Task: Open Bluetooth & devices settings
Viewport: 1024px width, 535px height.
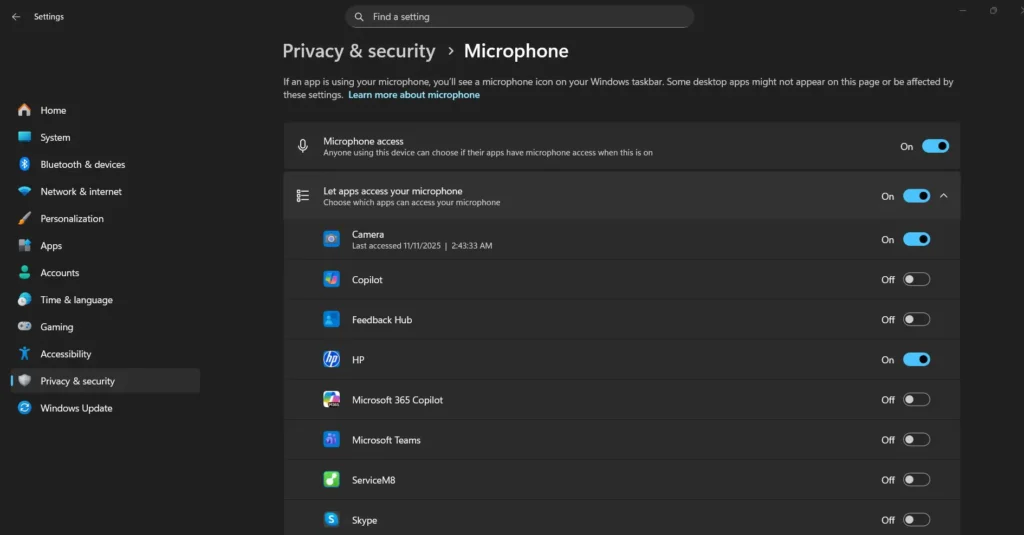Action: tap(106, 165)
